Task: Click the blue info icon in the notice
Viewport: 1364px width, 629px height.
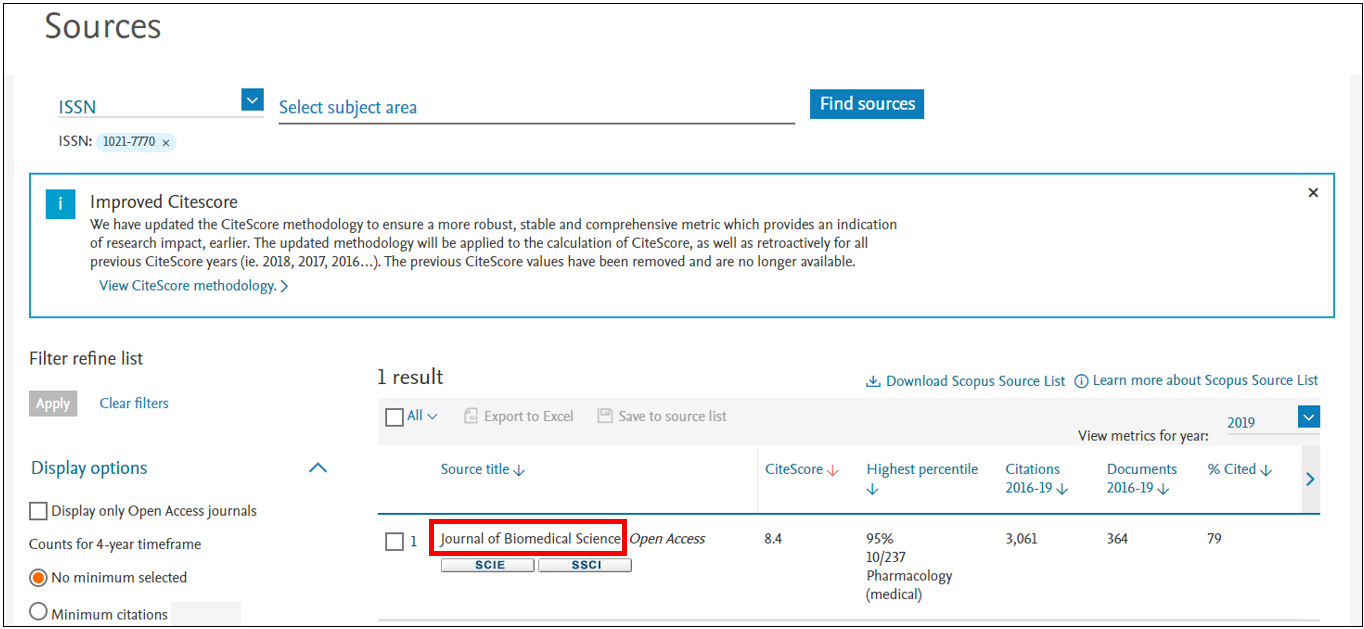Action: (60, 203)
